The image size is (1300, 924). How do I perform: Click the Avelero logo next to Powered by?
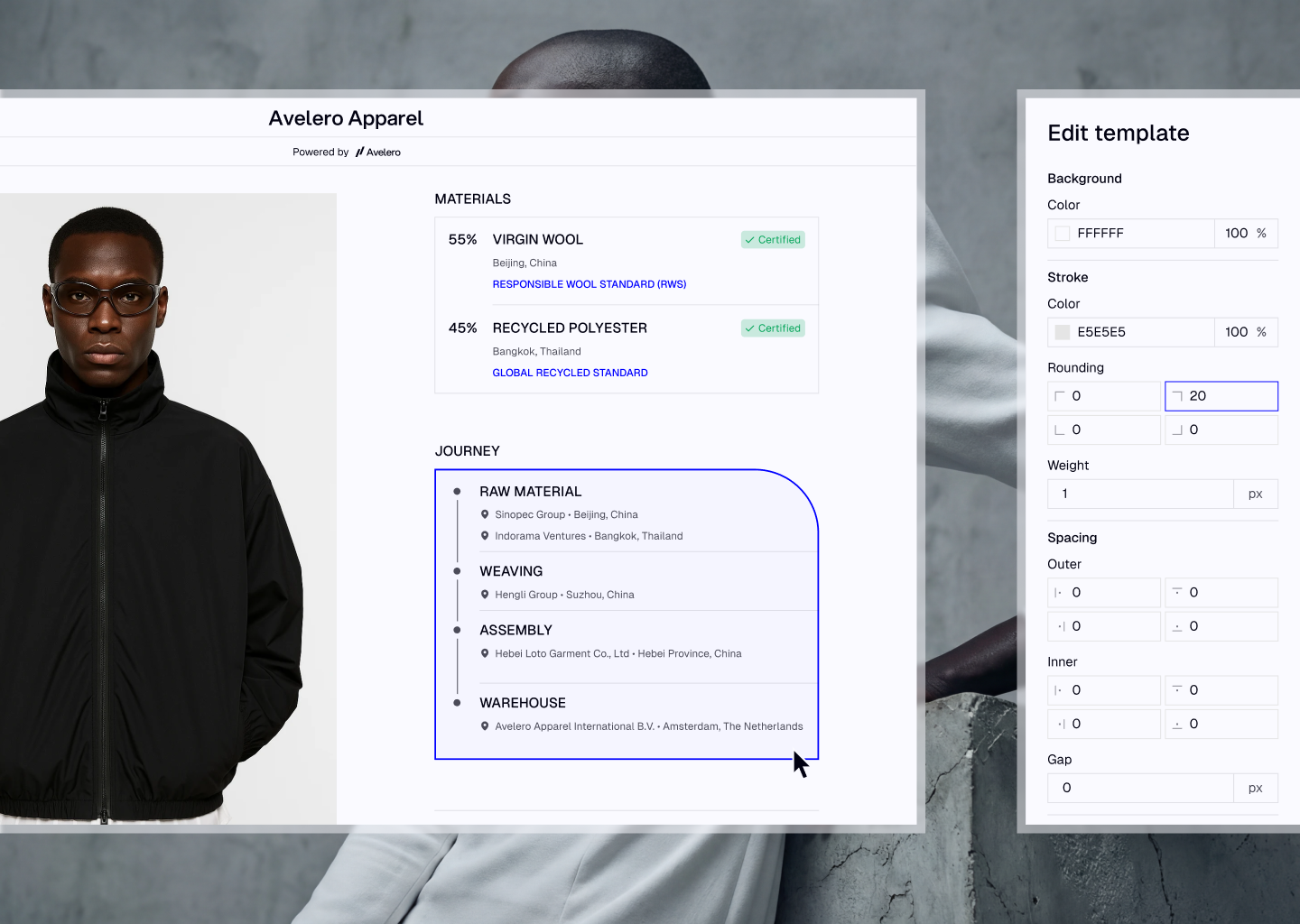[378, 152]
